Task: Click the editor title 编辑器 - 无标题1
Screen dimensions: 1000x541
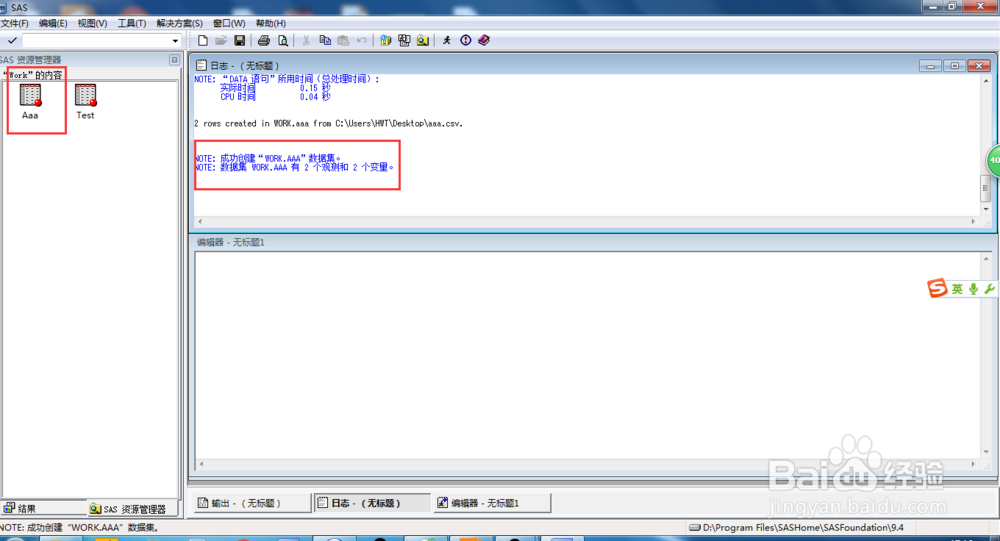Action: pyautogui.click(x=230, y=242)
